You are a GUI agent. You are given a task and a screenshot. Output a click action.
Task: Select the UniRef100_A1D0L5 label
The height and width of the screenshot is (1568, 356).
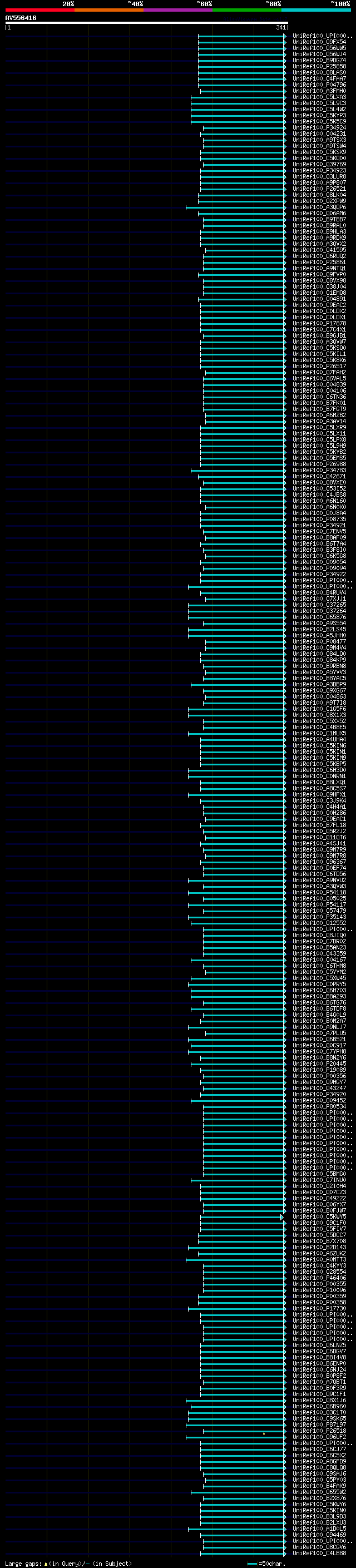tap(319, 1529)
